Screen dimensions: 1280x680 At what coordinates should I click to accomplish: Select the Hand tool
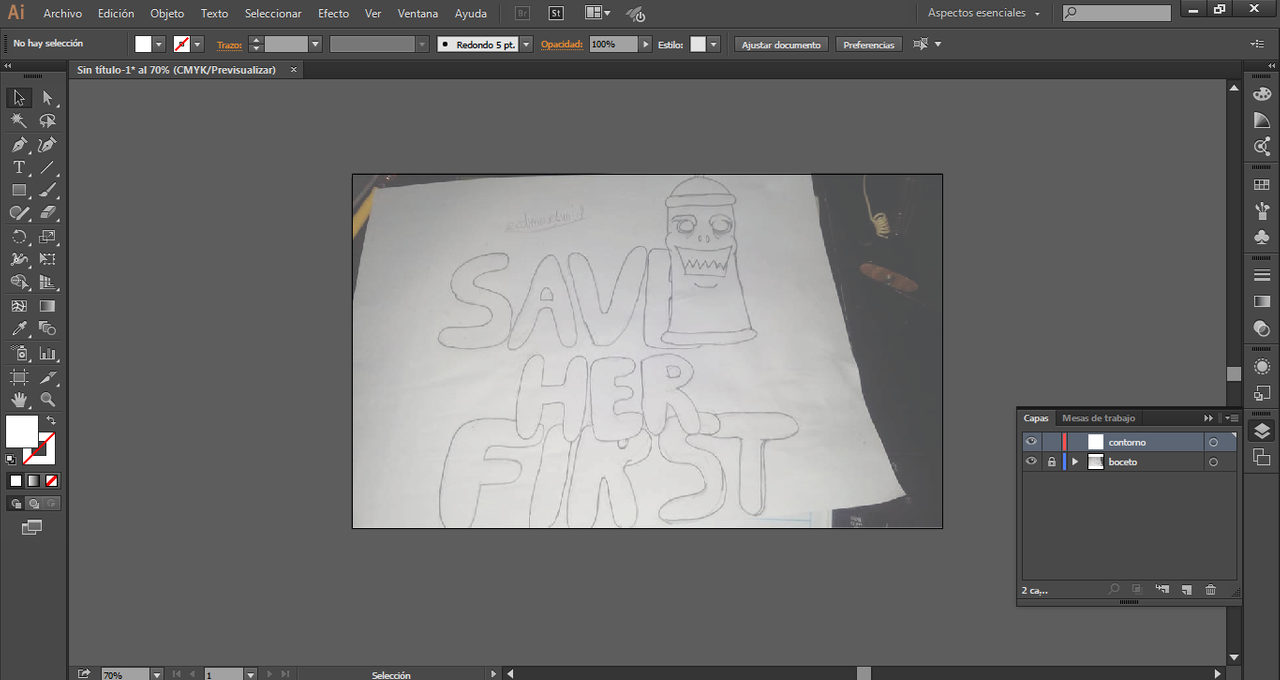19,400
